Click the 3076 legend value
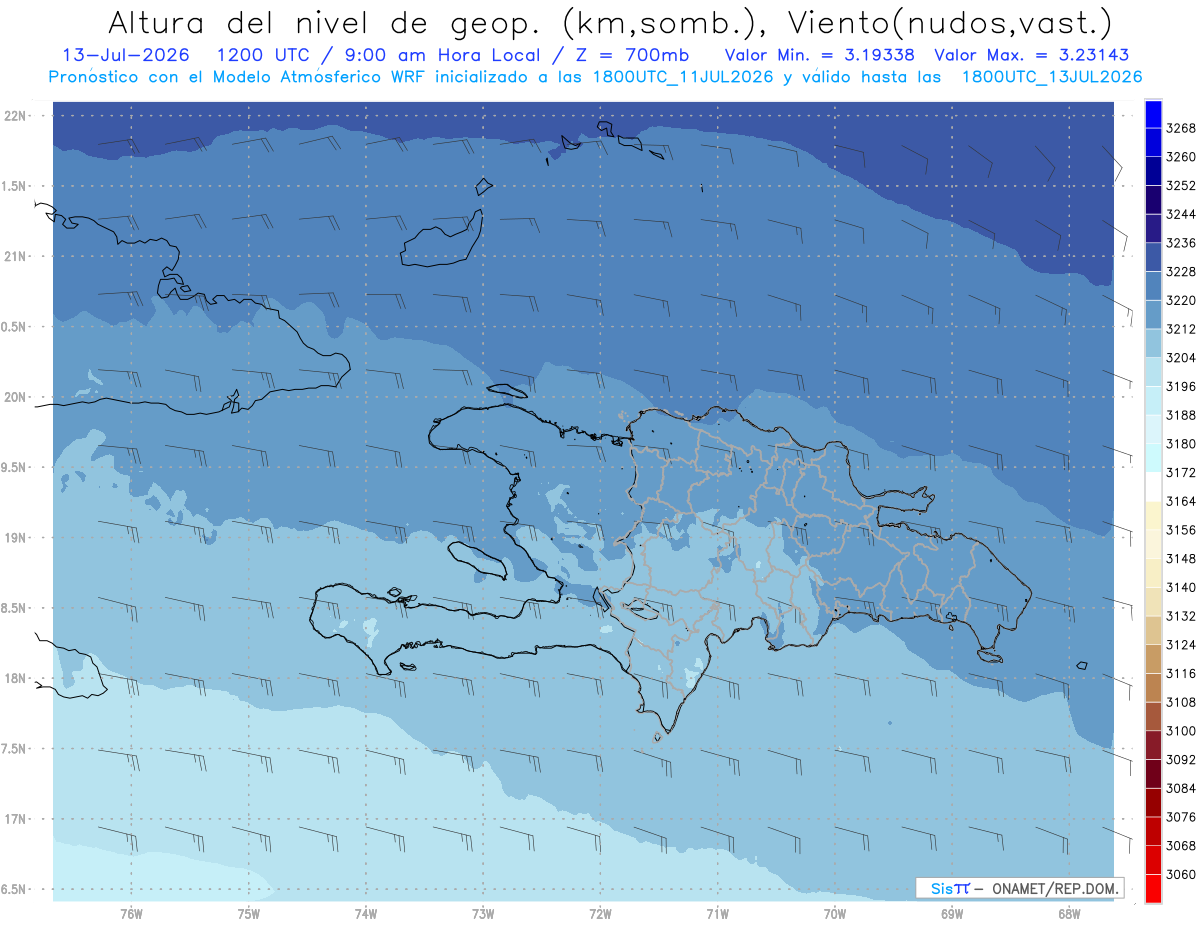 coord(1181,816)
